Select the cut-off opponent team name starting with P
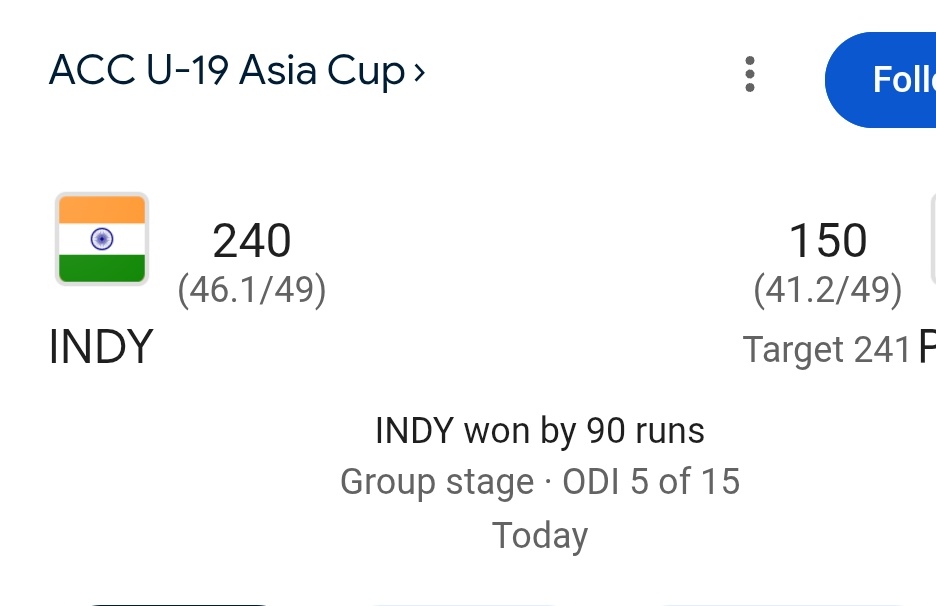936x606 pixels. pos(927,347)
